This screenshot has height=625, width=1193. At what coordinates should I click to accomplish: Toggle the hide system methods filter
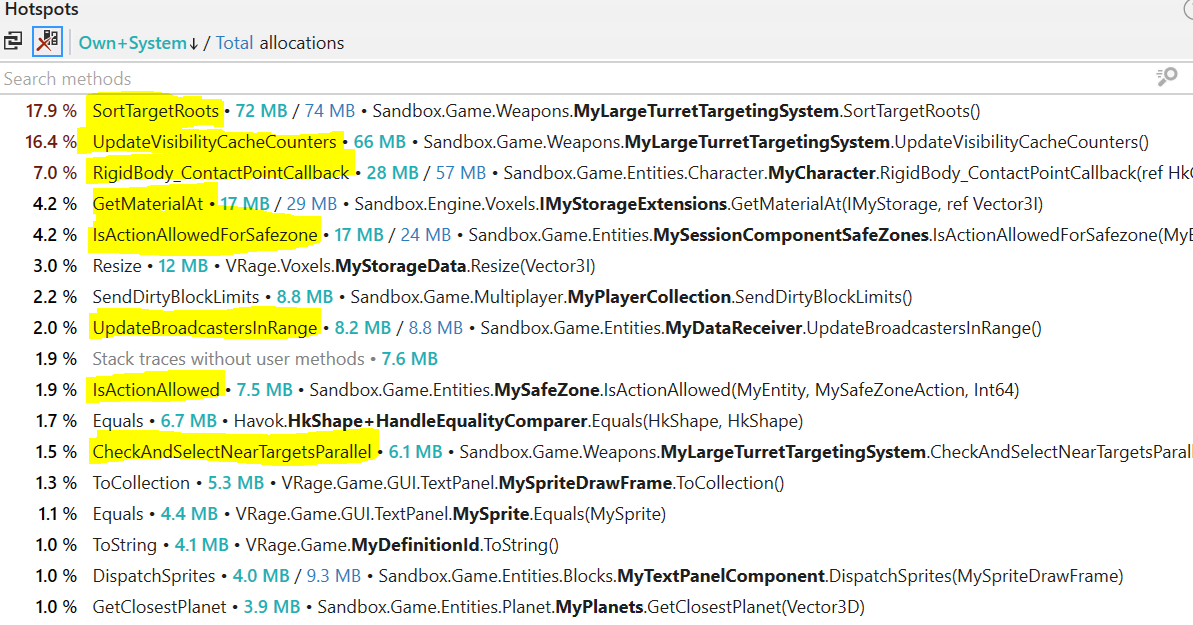coord(47,42)
